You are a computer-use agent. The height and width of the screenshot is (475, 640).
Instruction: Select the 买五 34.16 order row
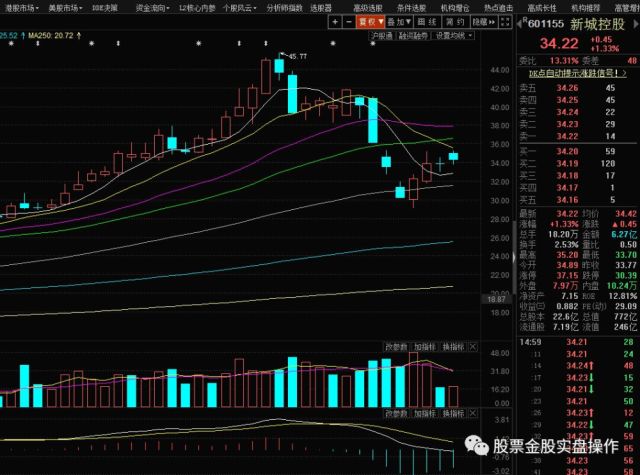577,200
